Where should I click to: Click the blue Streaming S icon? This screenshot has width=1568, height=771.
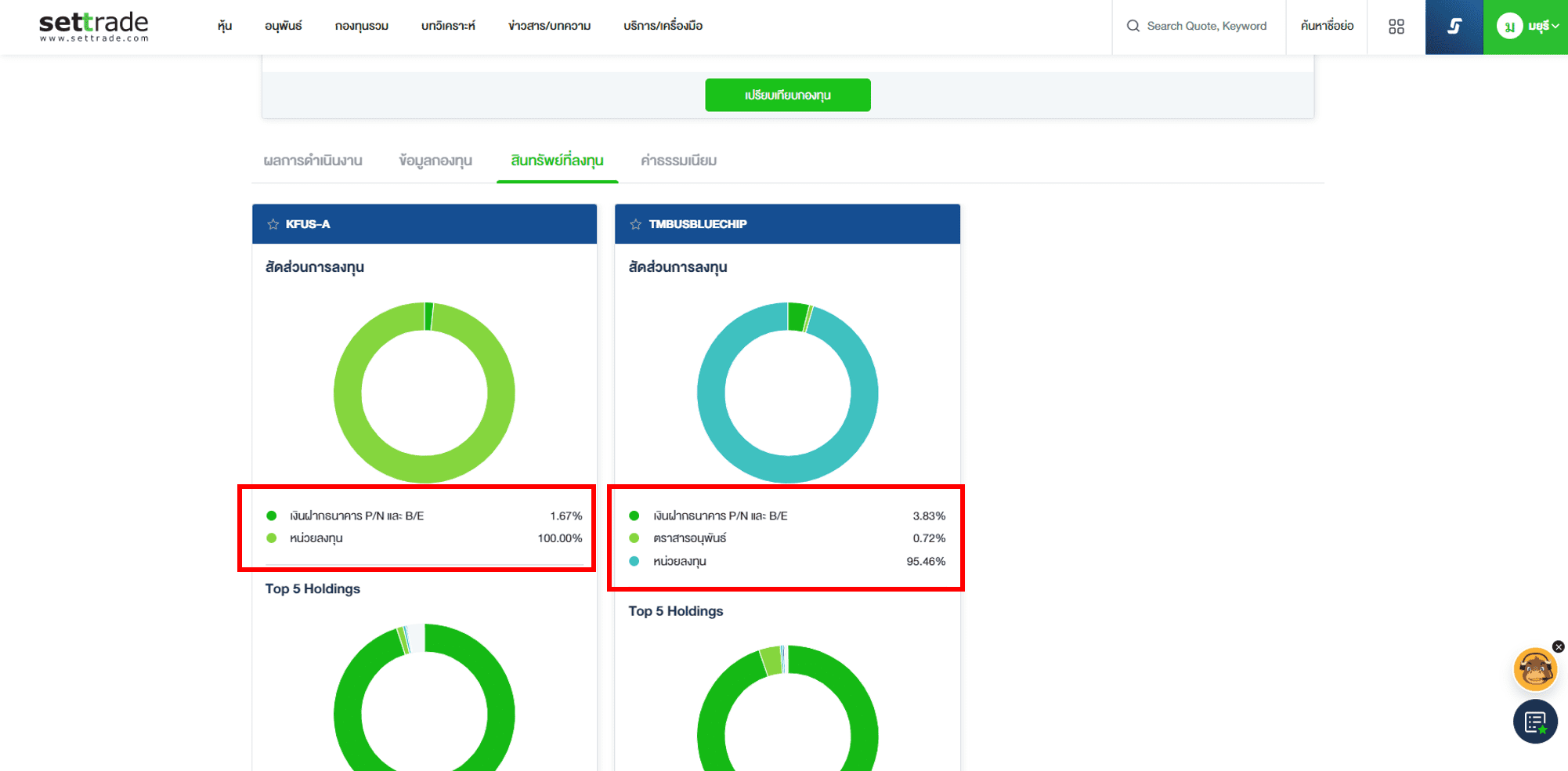click(x=1454, y=27)
